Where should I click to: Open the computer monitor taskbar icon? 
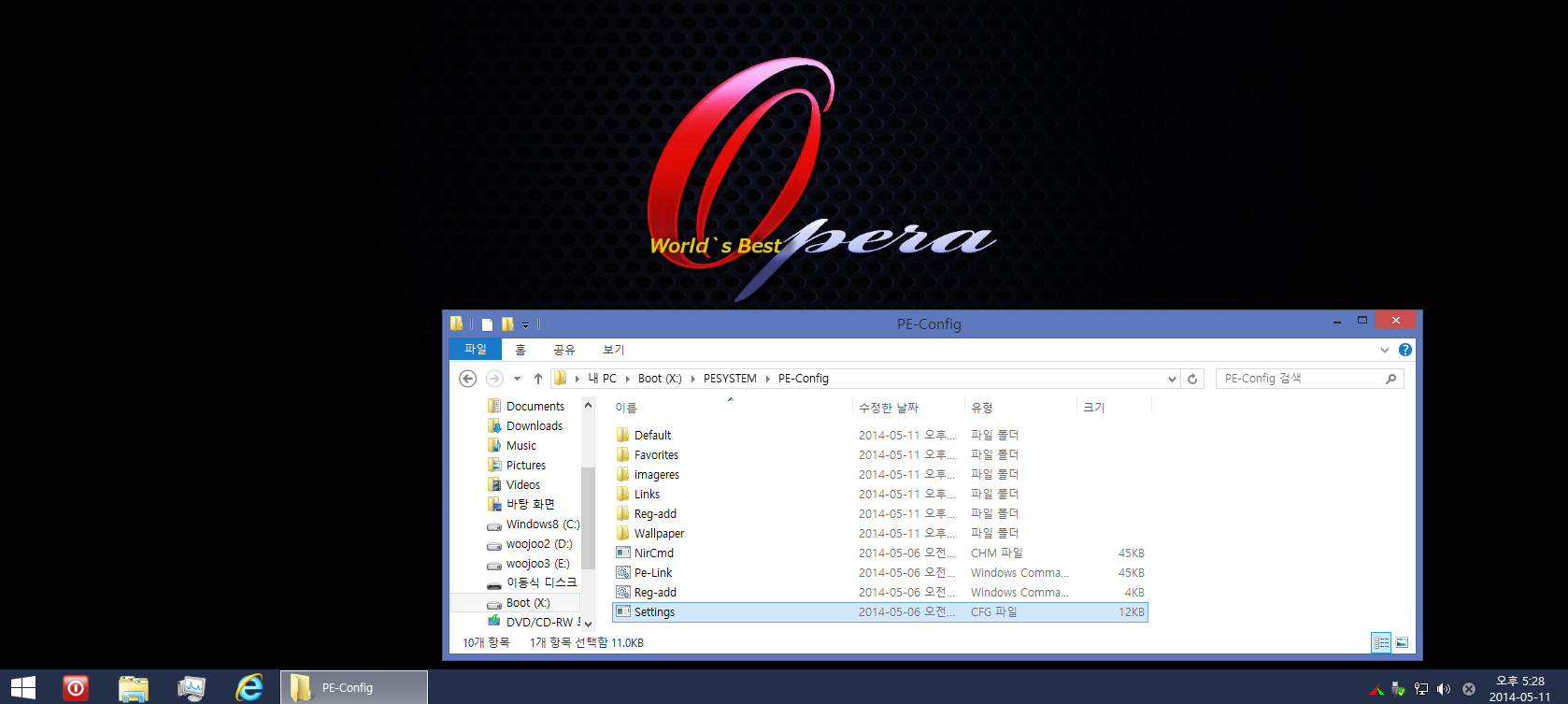pos(192,688)
